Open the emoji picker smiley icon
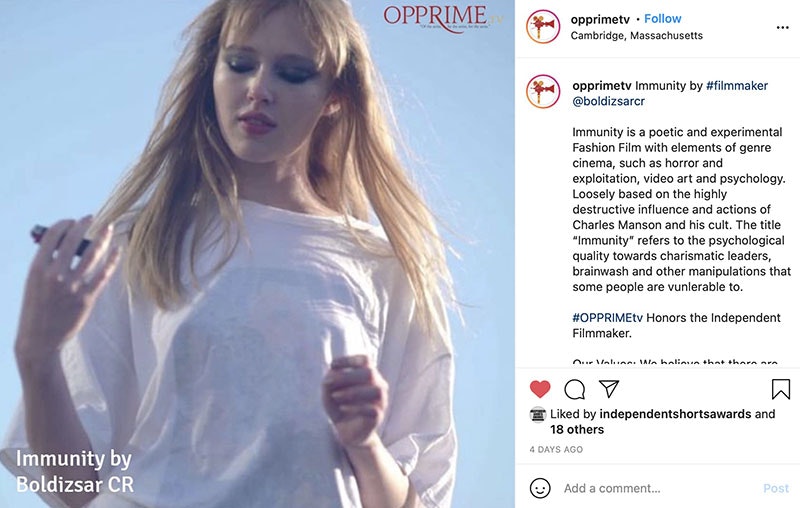Image resolution: width=800 pixels, height=508 pixels. click(x=540, y=488)
